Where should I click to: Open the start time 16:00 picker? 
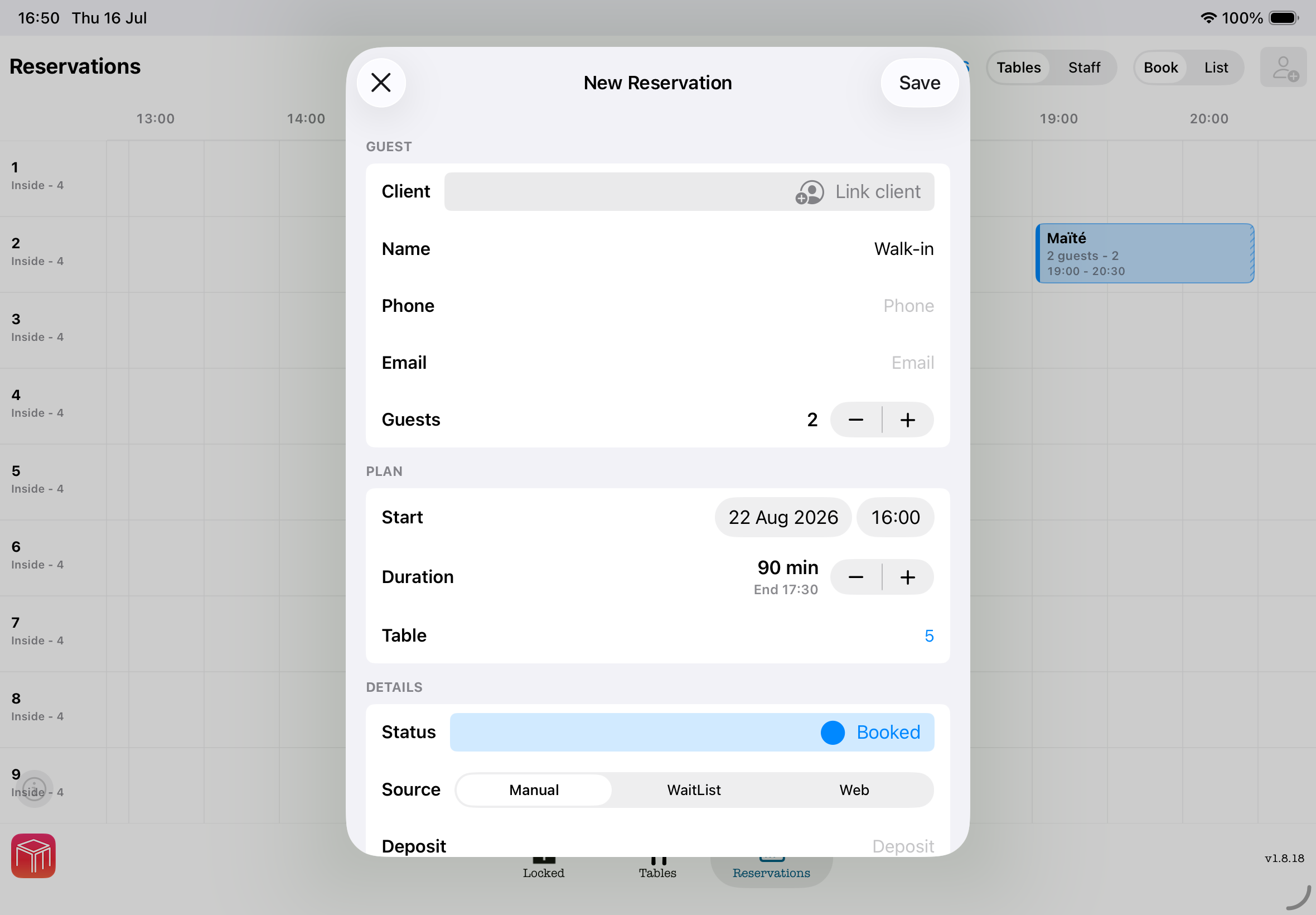(x=895, y=517)
